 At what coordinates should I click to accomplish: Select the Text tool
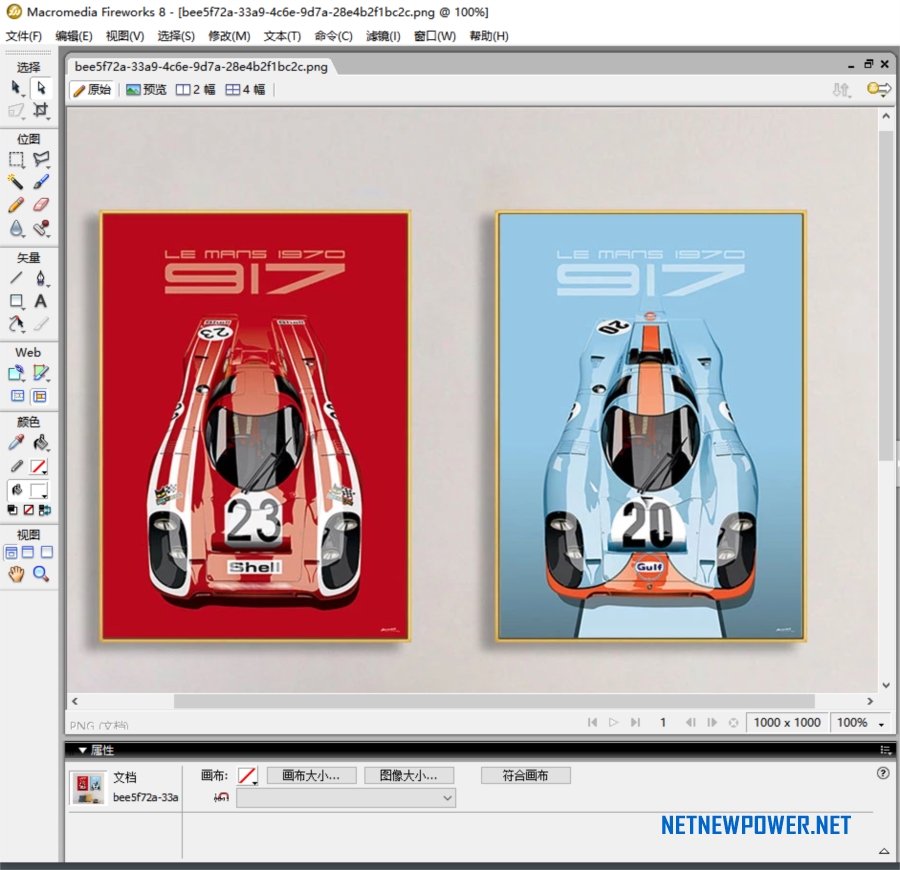click(x=41, y=301)
